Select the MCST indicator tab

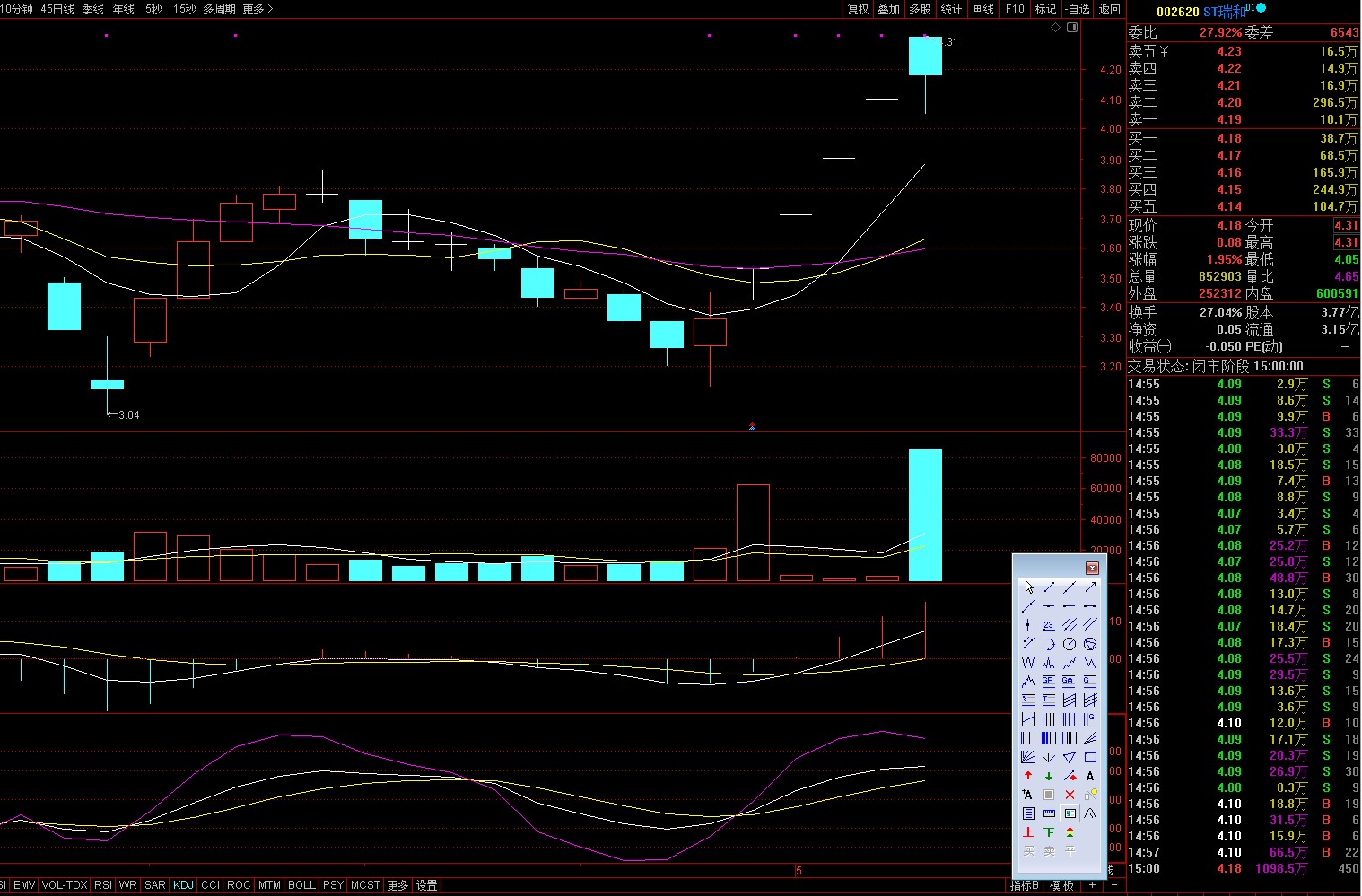pos(365,885)
